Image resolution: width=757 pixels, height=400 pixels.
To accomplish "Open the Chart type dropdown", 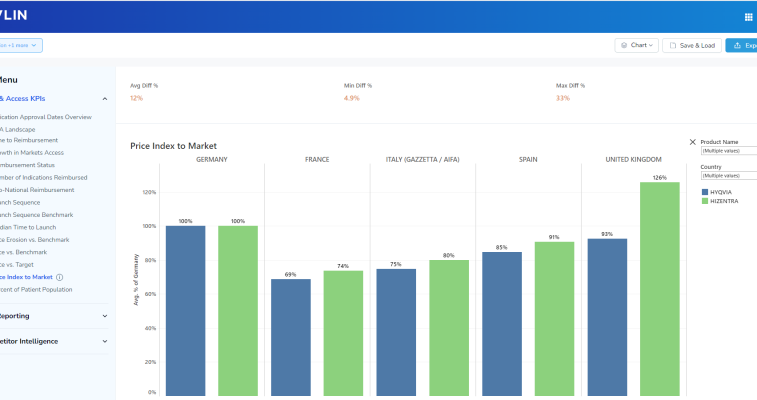I will point(637,45).
